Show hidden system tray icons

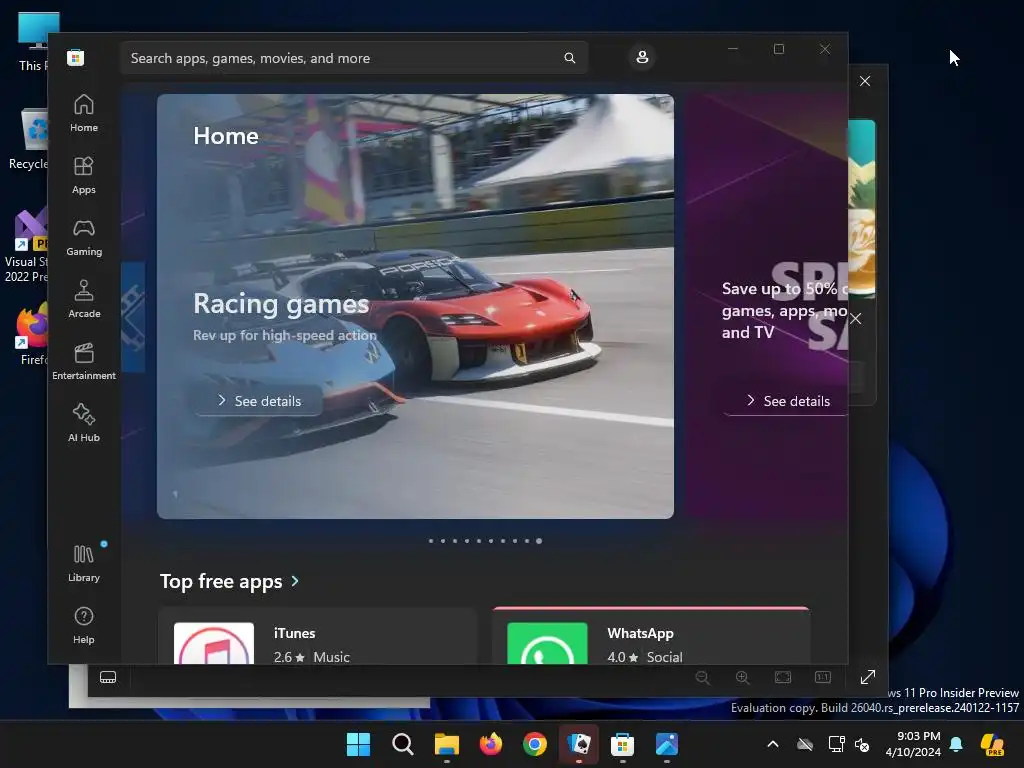point(773,744)
